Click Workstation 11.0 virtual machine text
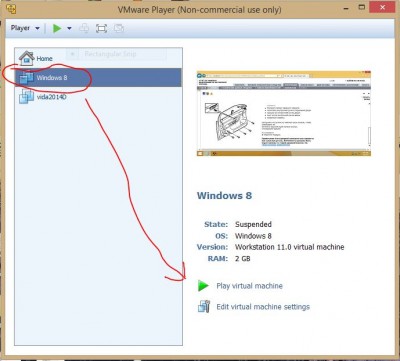The image size is (400, 361). pyautogui.click(x=290, y=247)
